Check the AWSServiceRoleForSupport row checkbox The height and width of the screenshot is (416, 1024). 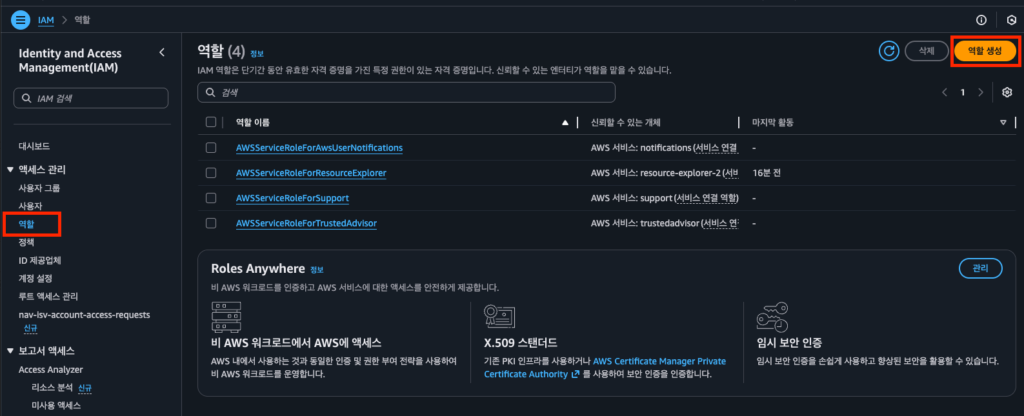(210, 198)
